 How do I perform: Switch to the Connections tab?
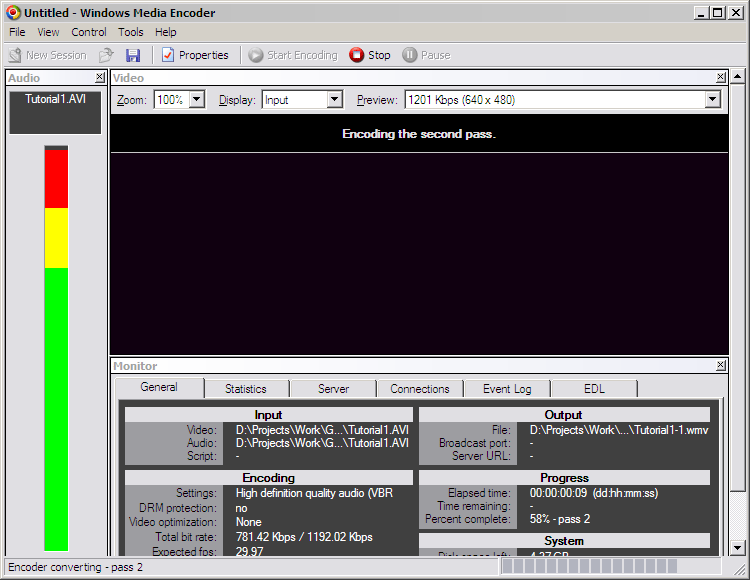pyautogui.click(x=420, y=389)
